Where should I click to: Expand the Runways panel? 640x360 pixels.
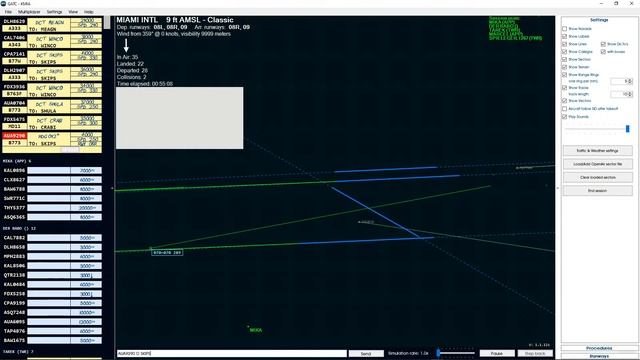[x=599, y=356]
